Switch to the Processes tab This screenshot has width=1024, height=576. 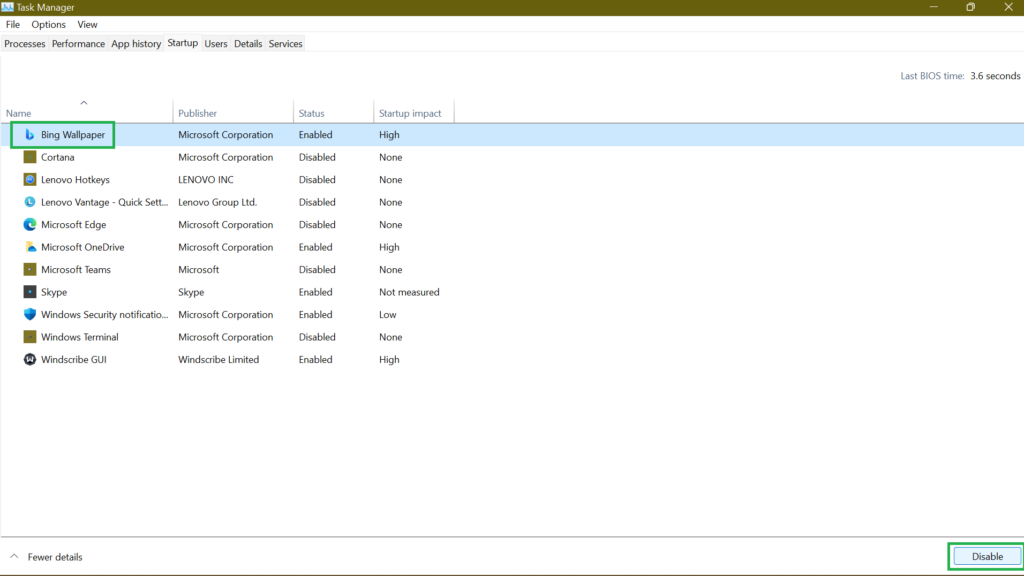24,43
